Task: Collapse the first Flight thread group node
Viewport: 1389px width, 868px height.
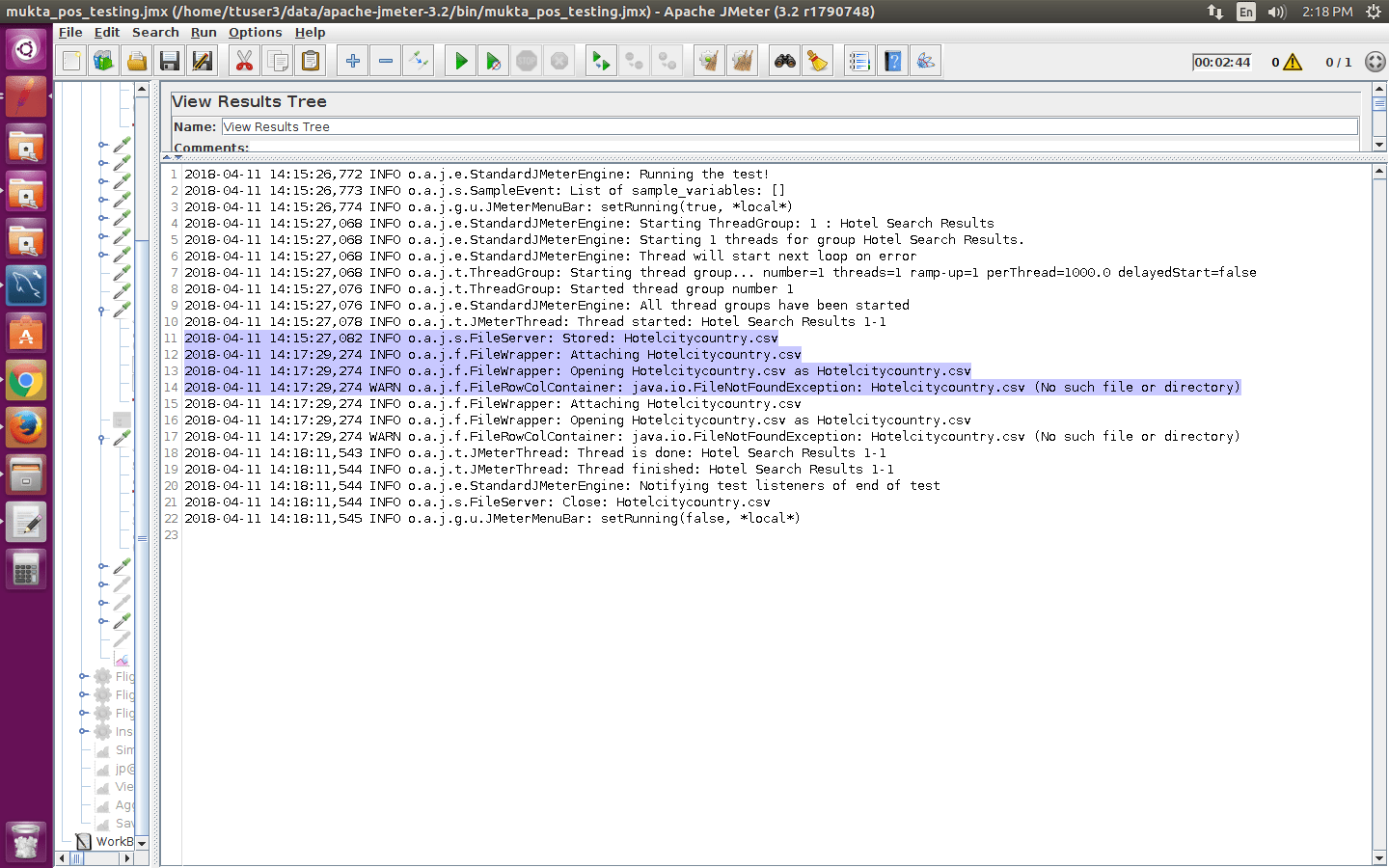Action: coord(83,676)
